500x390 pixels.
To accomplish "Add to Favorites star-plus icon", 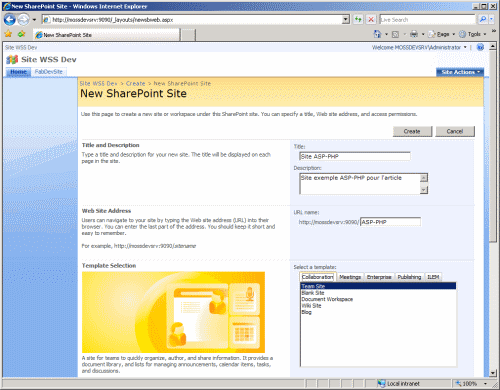I will pos(22,34).
